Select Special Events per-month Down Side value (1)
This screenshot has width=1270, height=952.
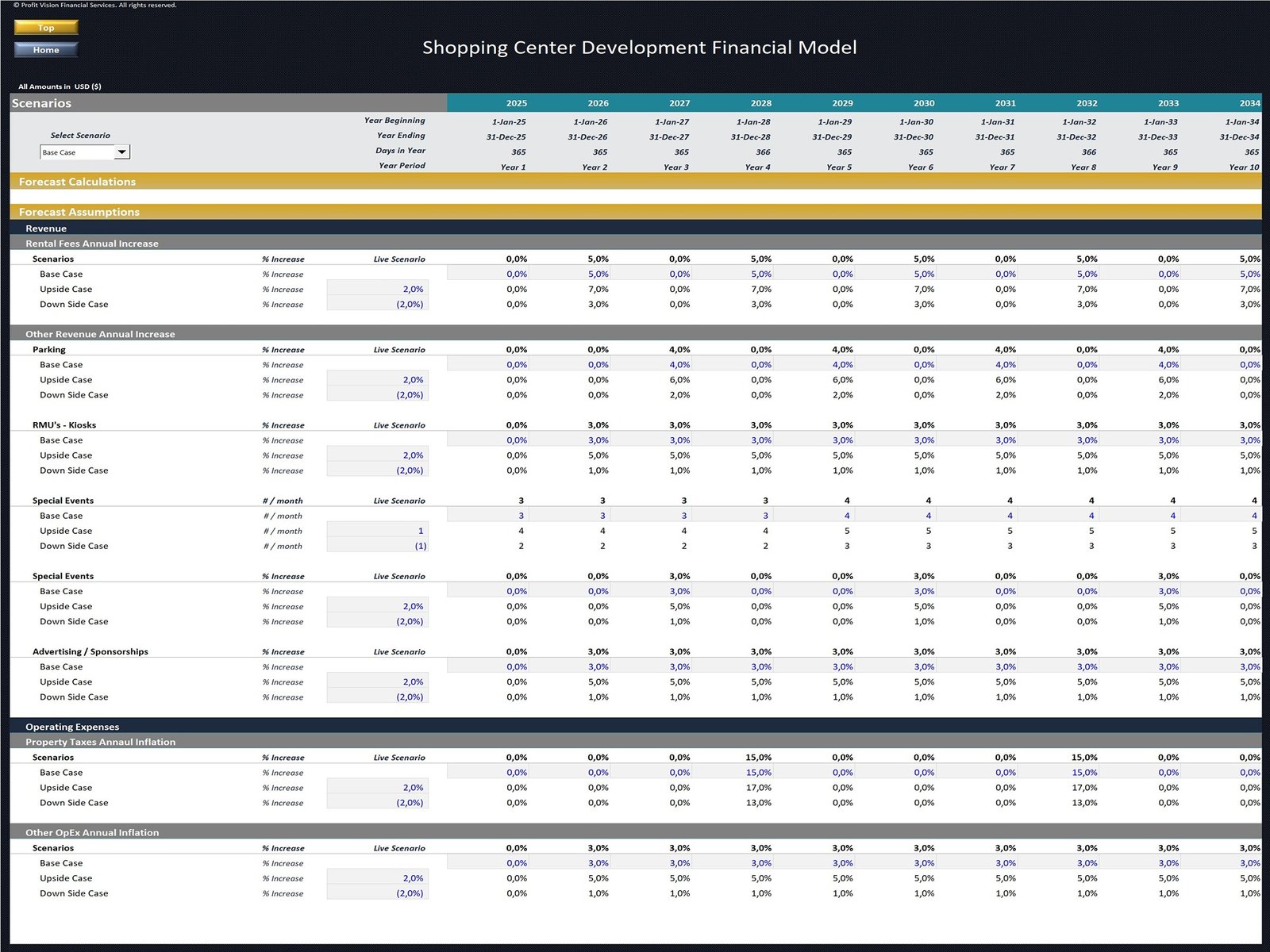point(378,546)
